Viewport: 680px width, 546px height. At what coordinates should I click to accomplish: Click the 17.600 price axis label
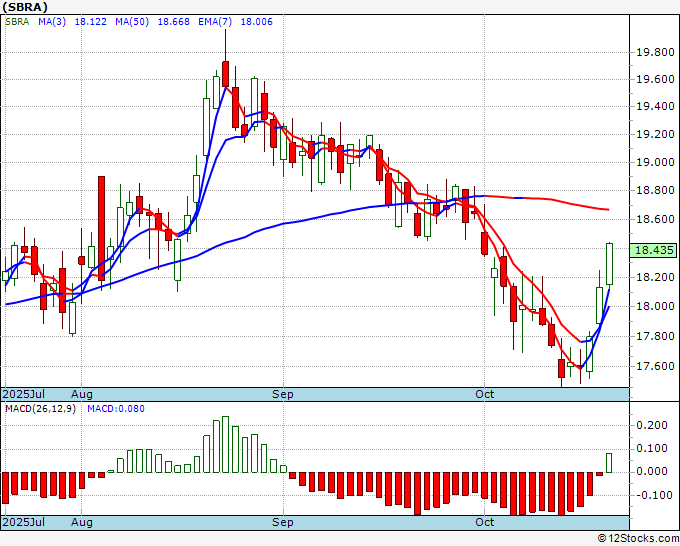pos(655,366)
